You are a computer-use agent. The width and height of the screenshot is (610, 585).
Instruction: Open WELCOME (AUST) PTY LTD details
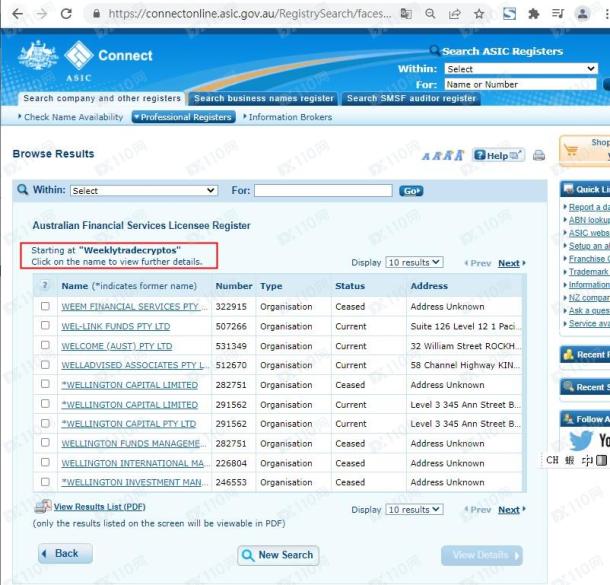coord(117,346)
